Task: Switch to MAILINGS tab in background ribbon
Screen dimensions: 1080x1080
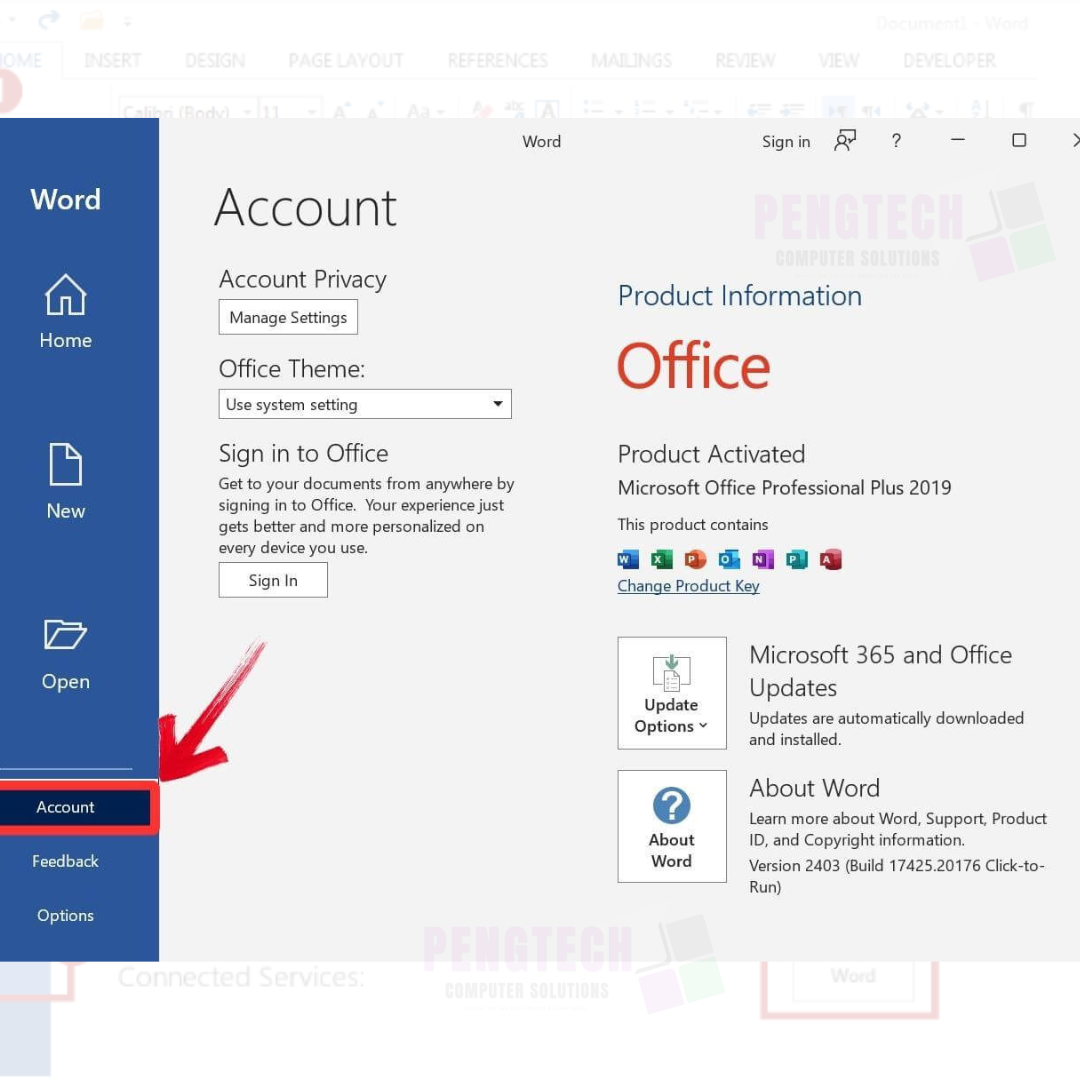Action: coord(631,61)
